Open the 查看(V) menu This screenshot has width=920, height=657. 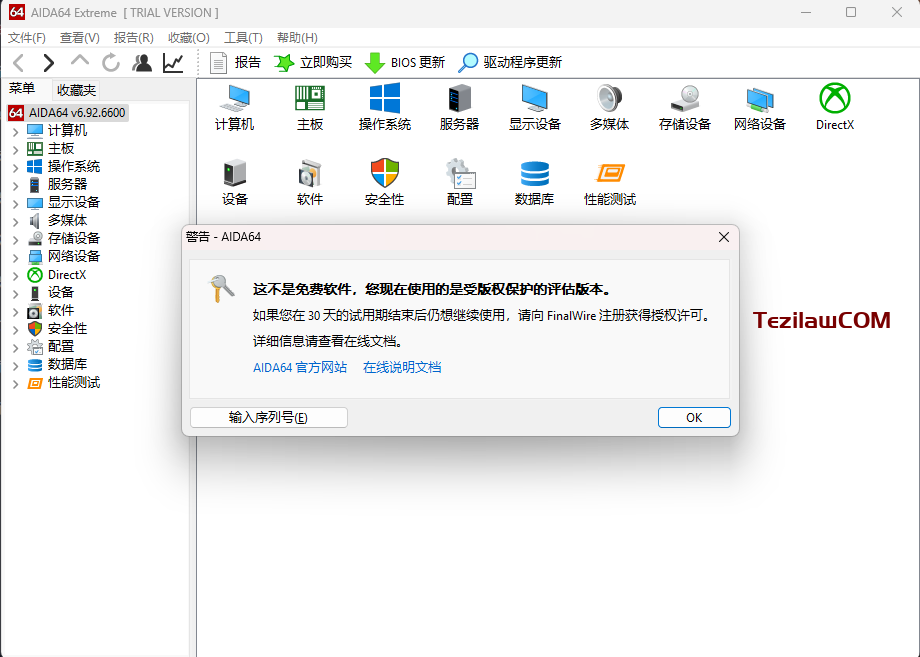coord(80,38)
